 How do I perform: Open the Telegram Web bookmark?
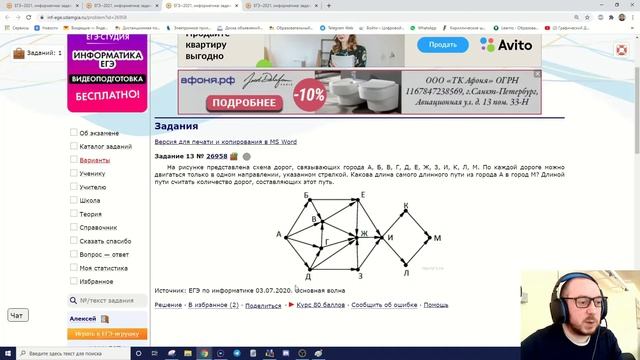point(337,28)
